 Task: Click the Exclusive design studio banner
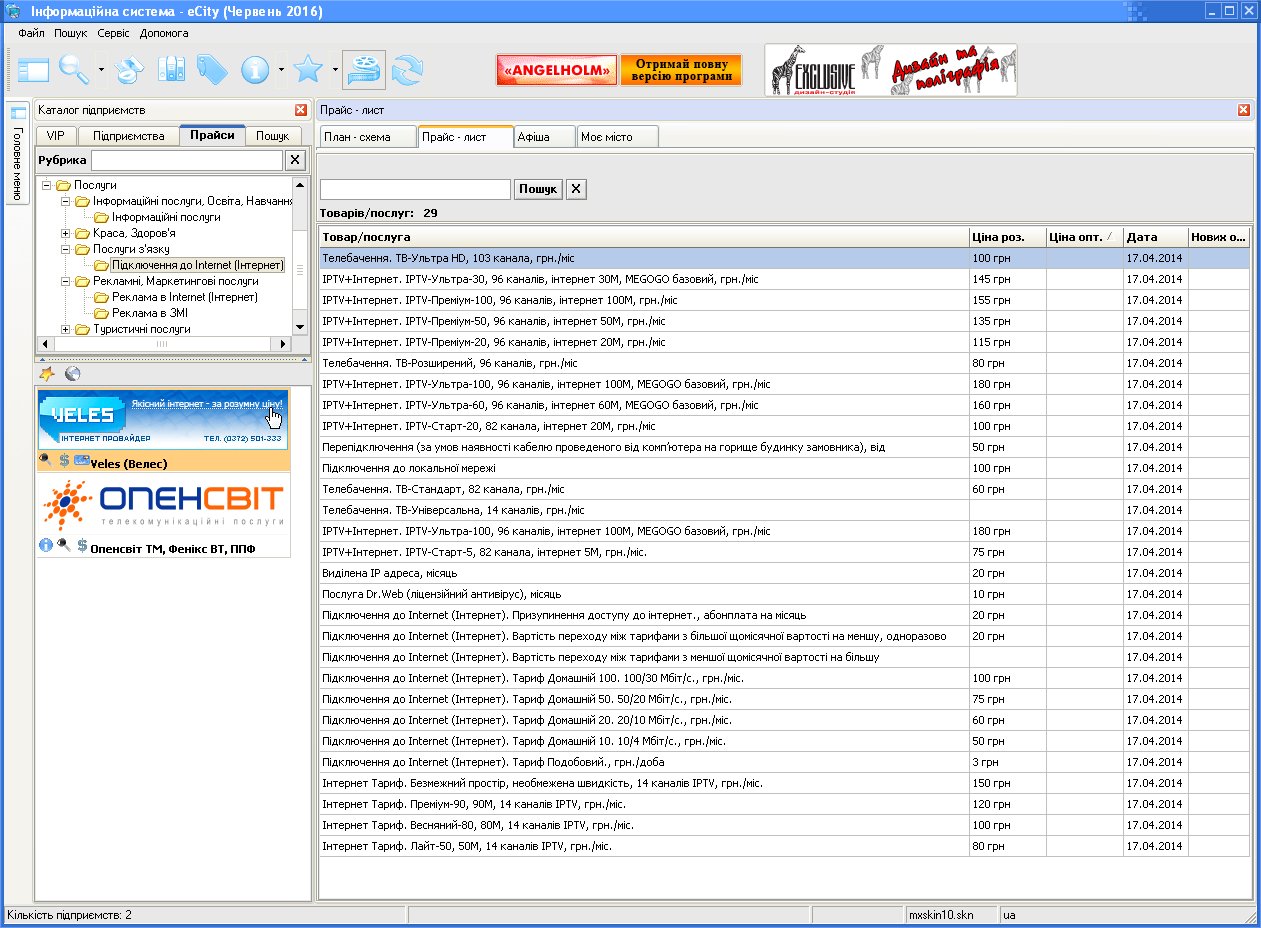[891, 70]
